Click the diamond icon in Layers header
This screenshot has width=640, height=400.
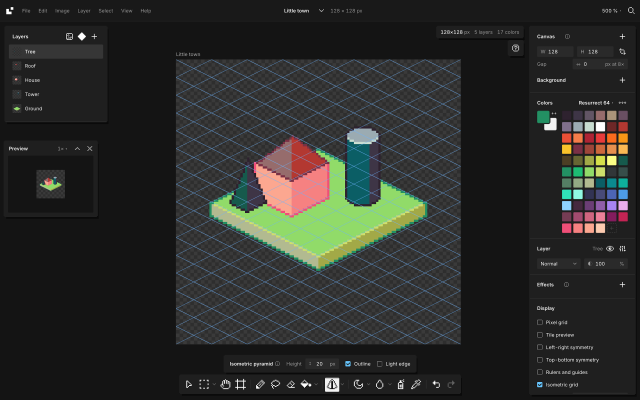(82, 37)
